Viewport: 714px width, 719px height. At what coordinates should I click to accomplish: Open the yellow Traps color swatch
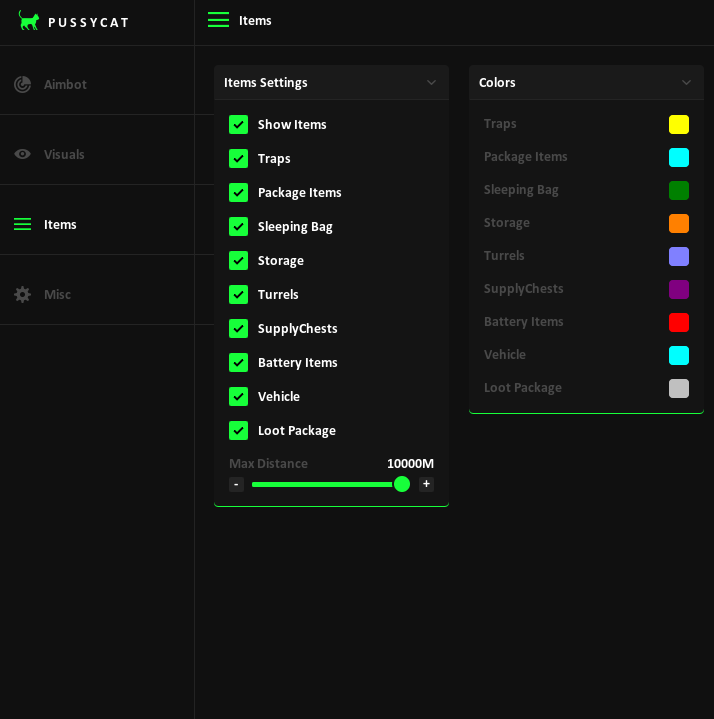pyautogui.click(x=678, y=124)
